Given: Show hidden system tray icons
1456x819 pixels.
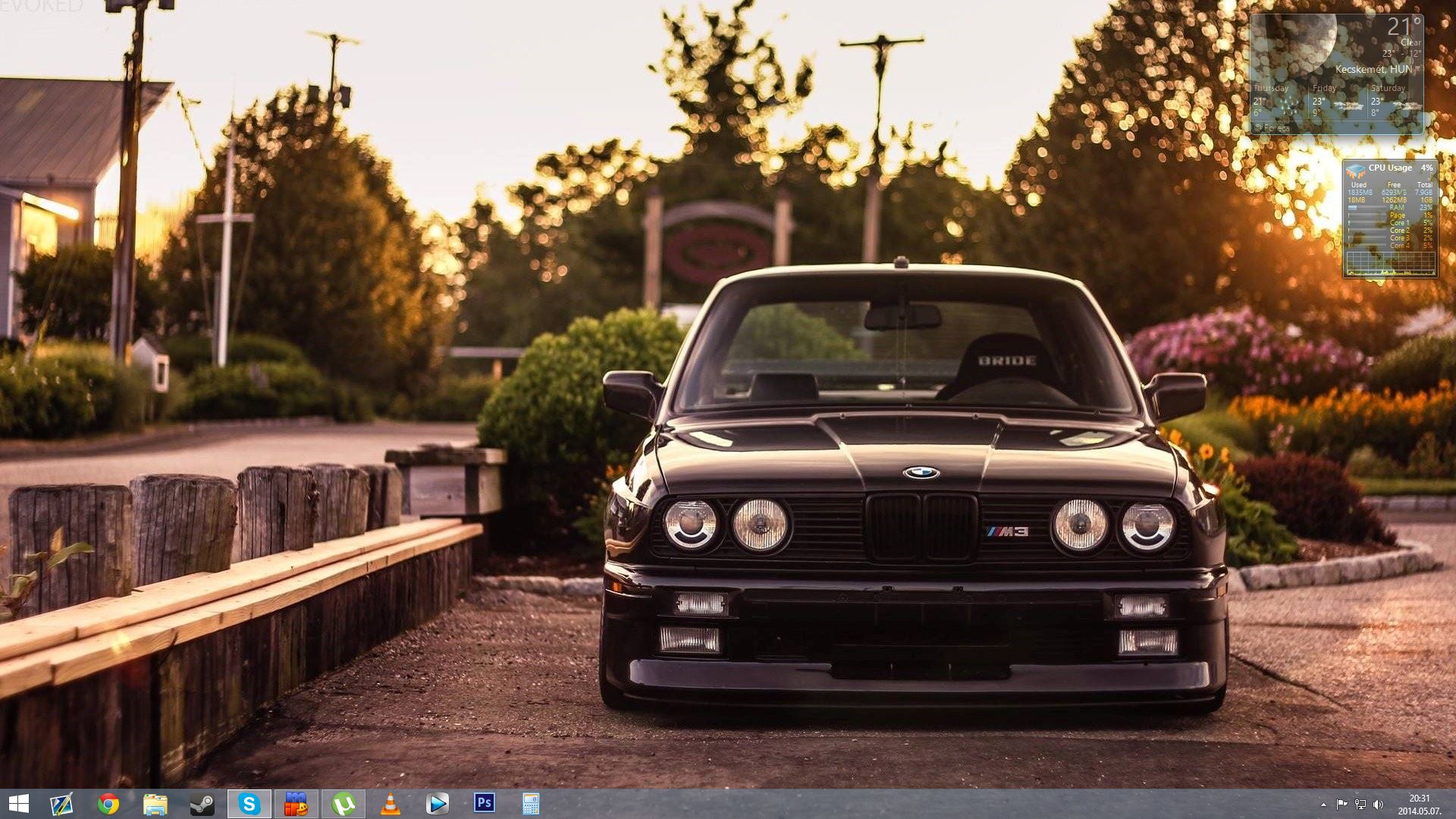Looking at the screenshot, I should tap(1323, 805).
